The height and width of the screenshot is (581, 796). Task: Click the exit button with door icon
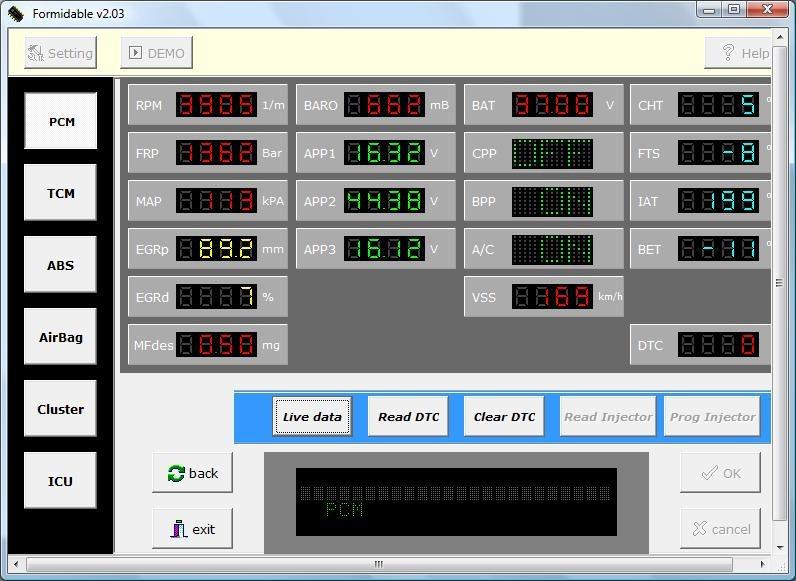pyautogui.click(x=193, y=529)
